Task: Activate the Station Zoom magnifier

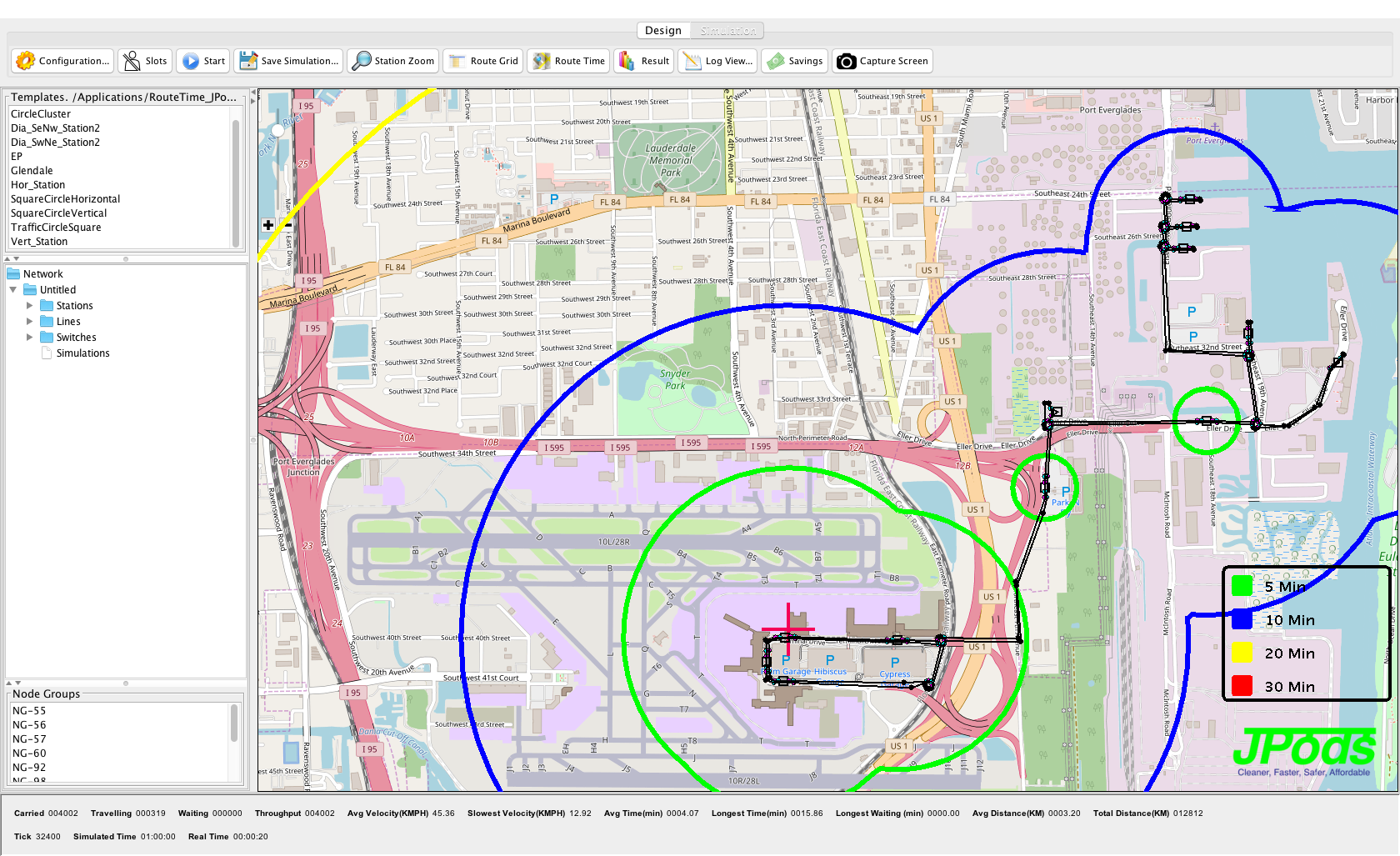Action: click(x=362, y=61)
